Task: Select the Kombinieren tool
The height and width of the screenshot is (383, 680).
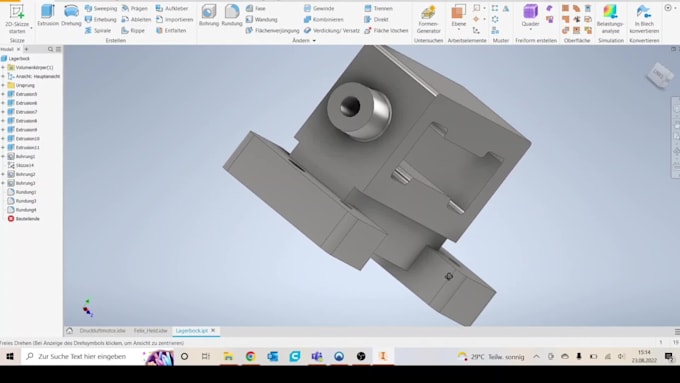Action: click(324, 20)
